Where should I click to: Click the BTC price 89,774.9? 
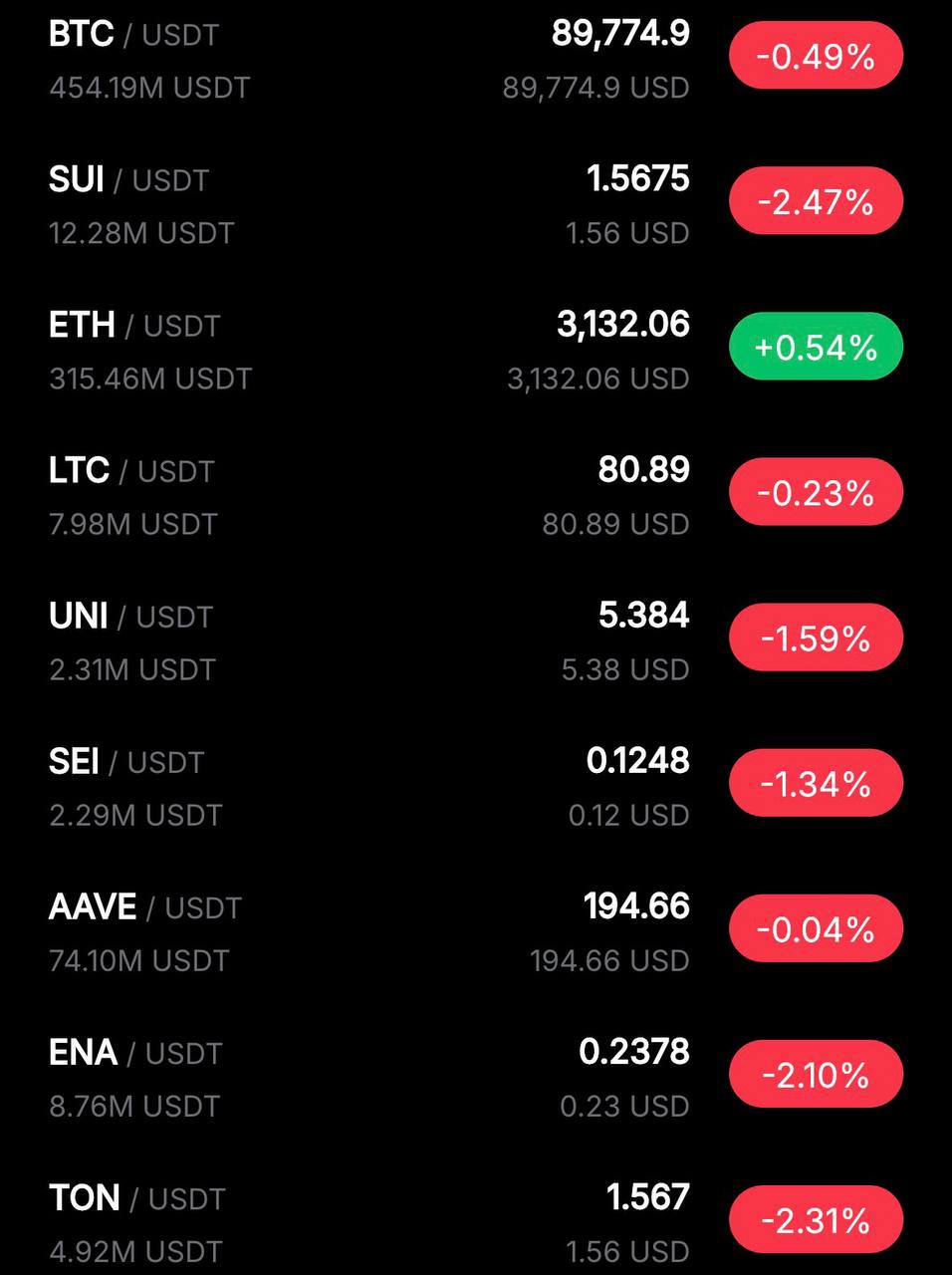click(620, 34)
